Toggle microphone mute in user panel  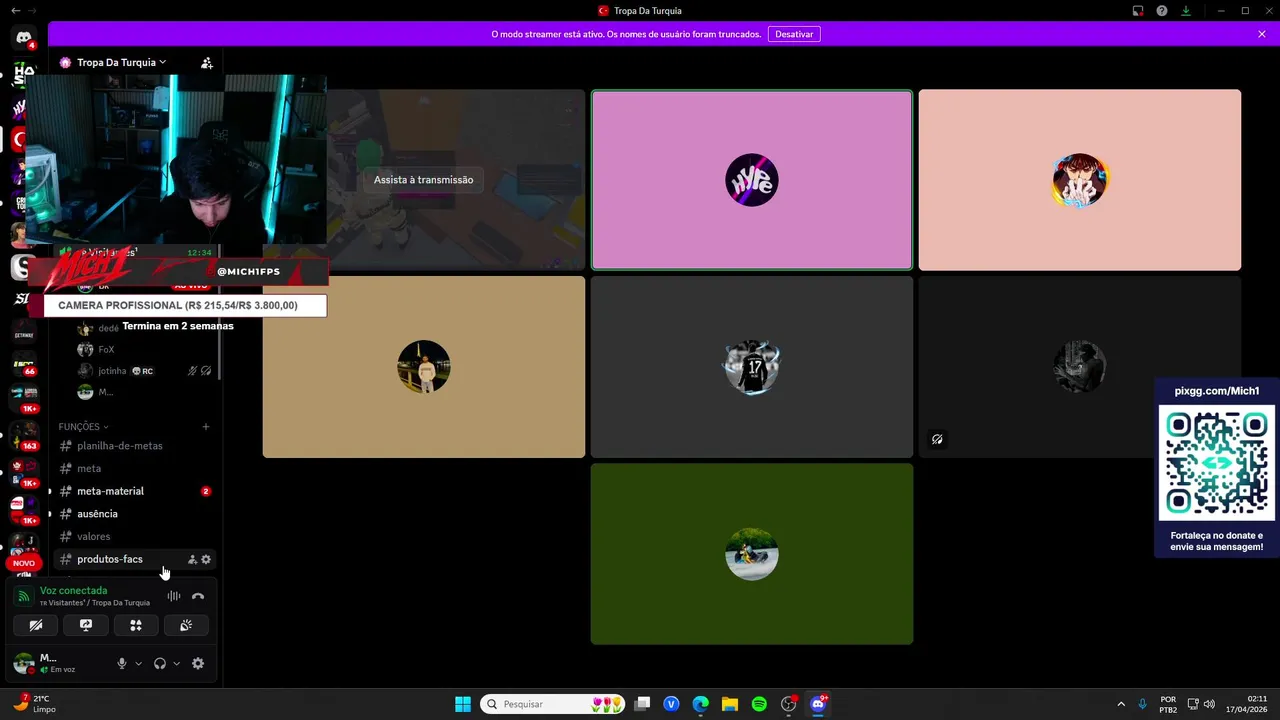point(122,663)
